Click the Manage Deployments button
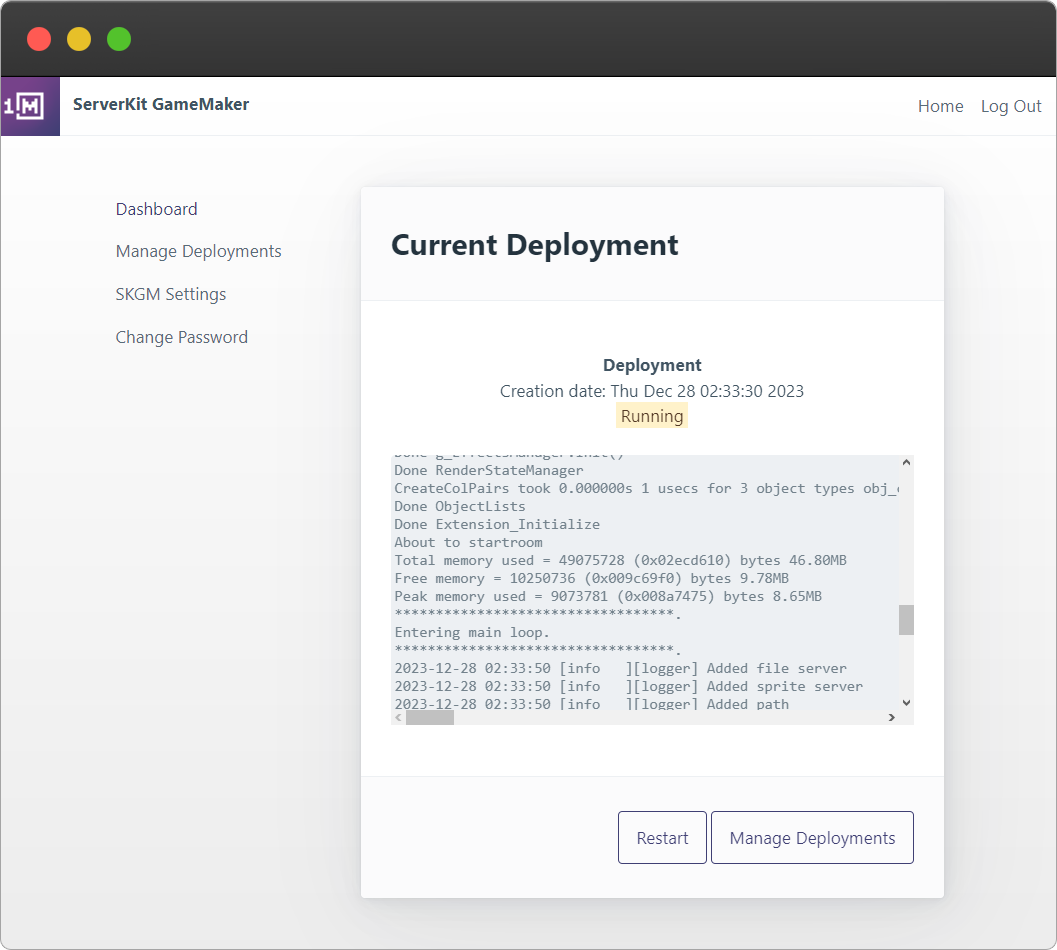The height and width of the screenshot is (950, 1057). (x=812, y=837)
